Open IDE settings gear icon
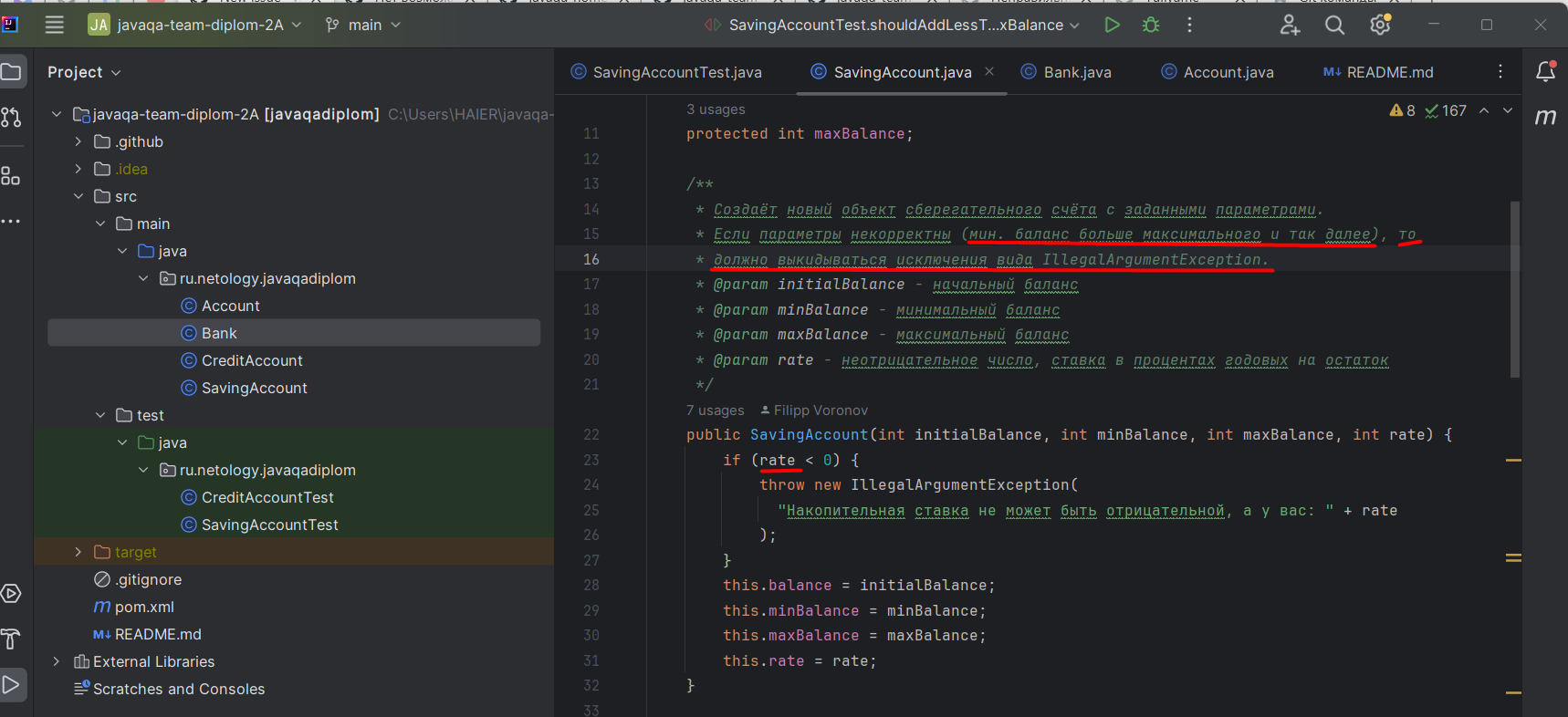The image size is (1568, 717). point(1380,25)
